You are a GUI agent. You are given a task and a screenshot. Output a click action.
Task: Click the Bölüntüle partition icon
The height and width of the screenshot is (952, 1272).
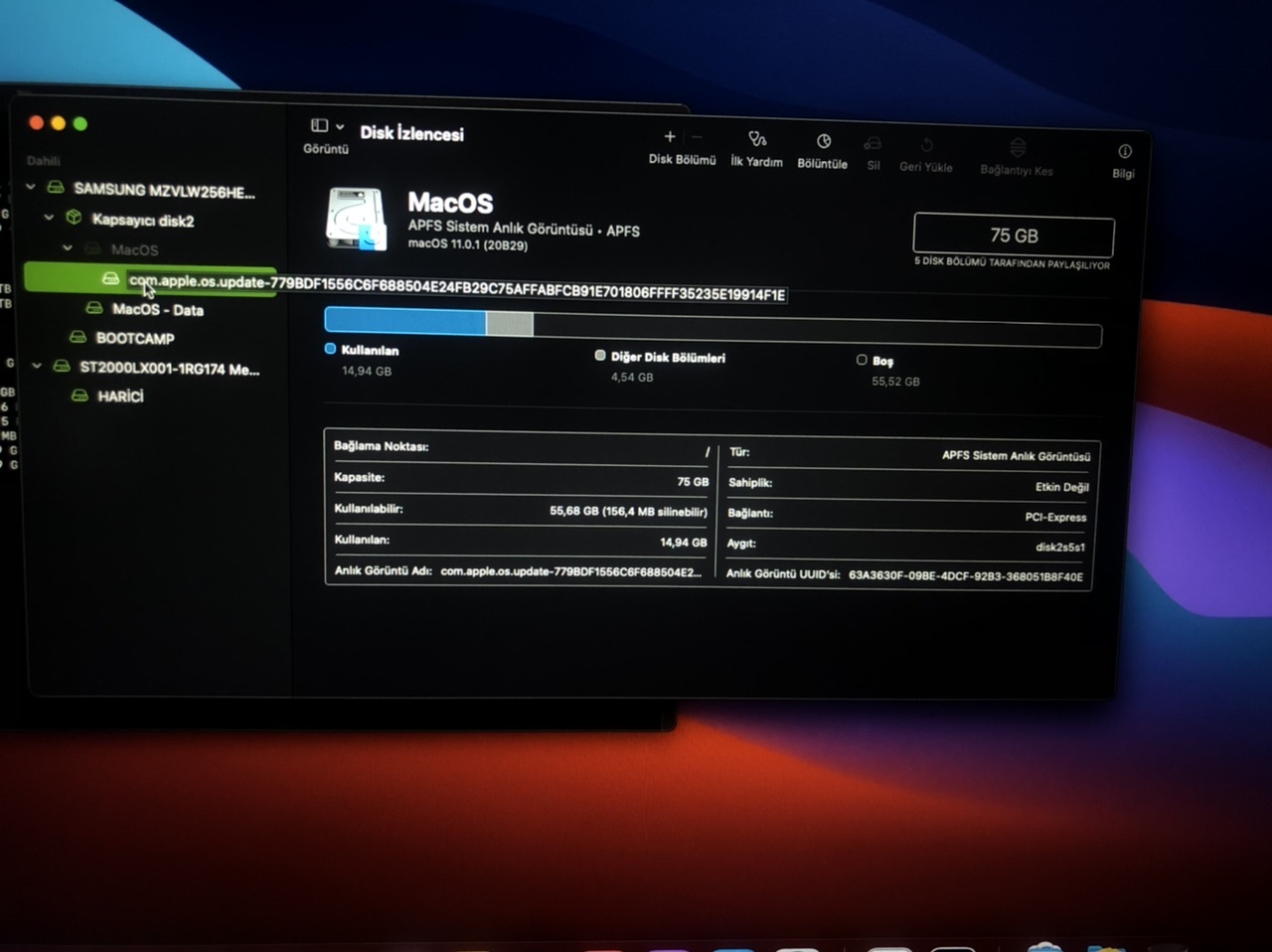pos(823,141)
